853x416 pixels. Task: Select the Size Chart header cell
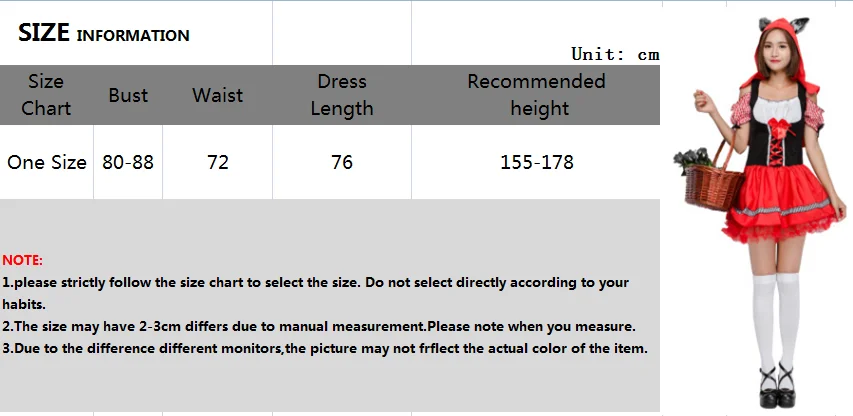46,95
